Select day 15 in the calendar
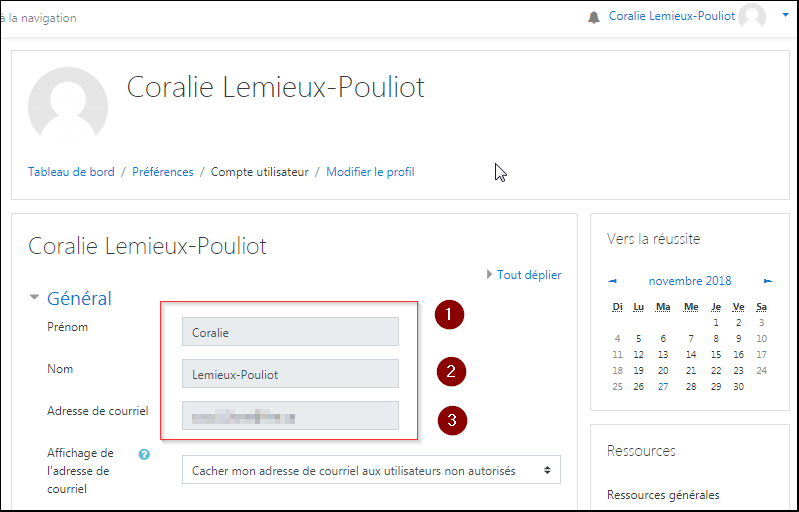Image resolution: width=799 pixels, height=512 pixels. pos(714,355)
